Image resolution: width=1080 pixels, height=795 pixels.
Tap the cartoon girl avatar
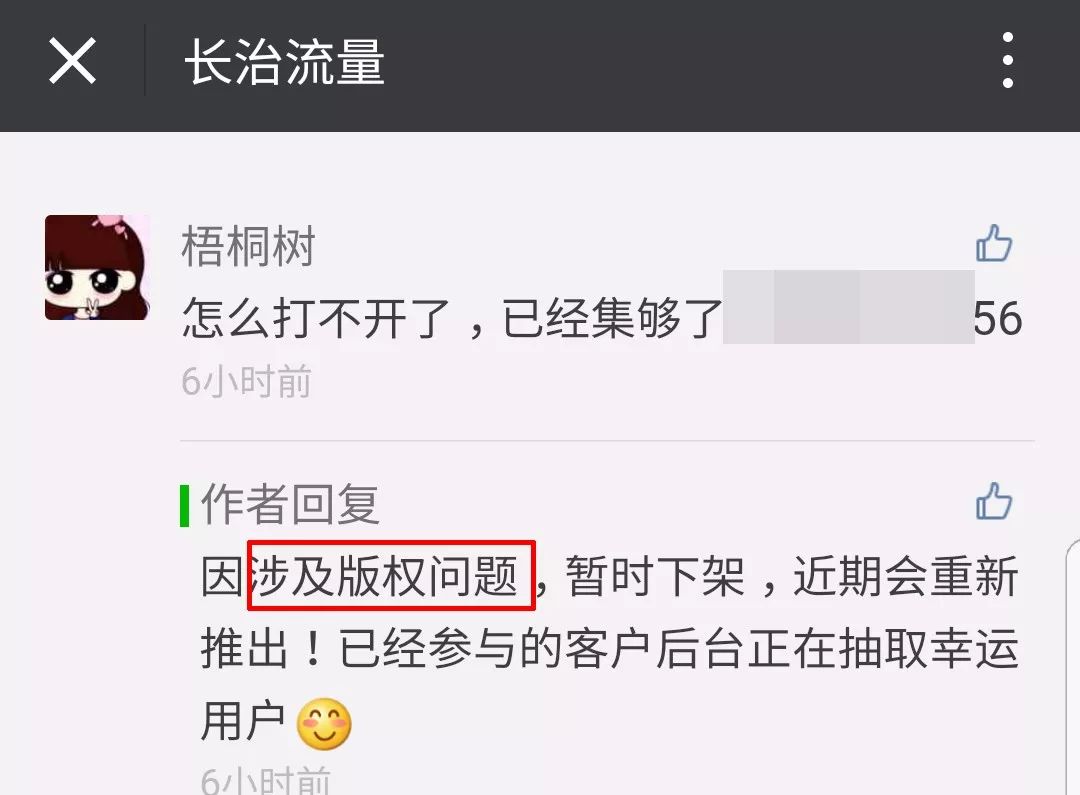(x=97, y=267)
